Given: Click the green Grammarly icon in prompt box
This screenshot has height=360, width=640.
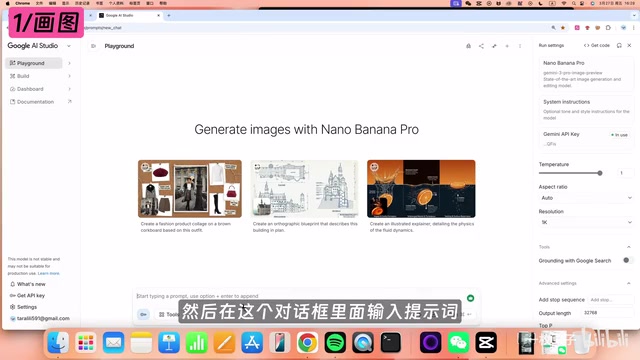Looking at the screenshot, I should pyautogui.click(x=471, y=298).
